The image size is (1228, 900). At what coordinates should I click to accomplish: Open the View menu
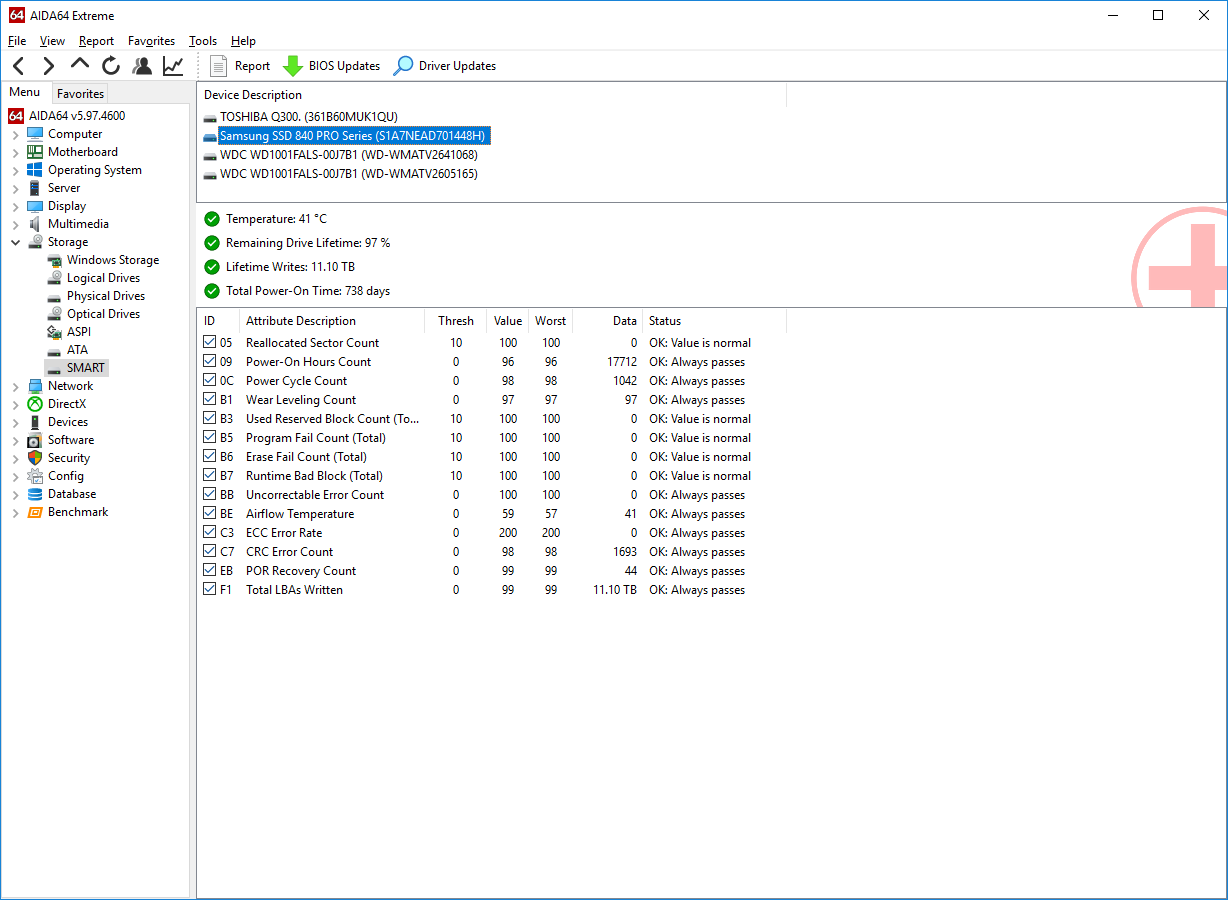pos(52,41)
